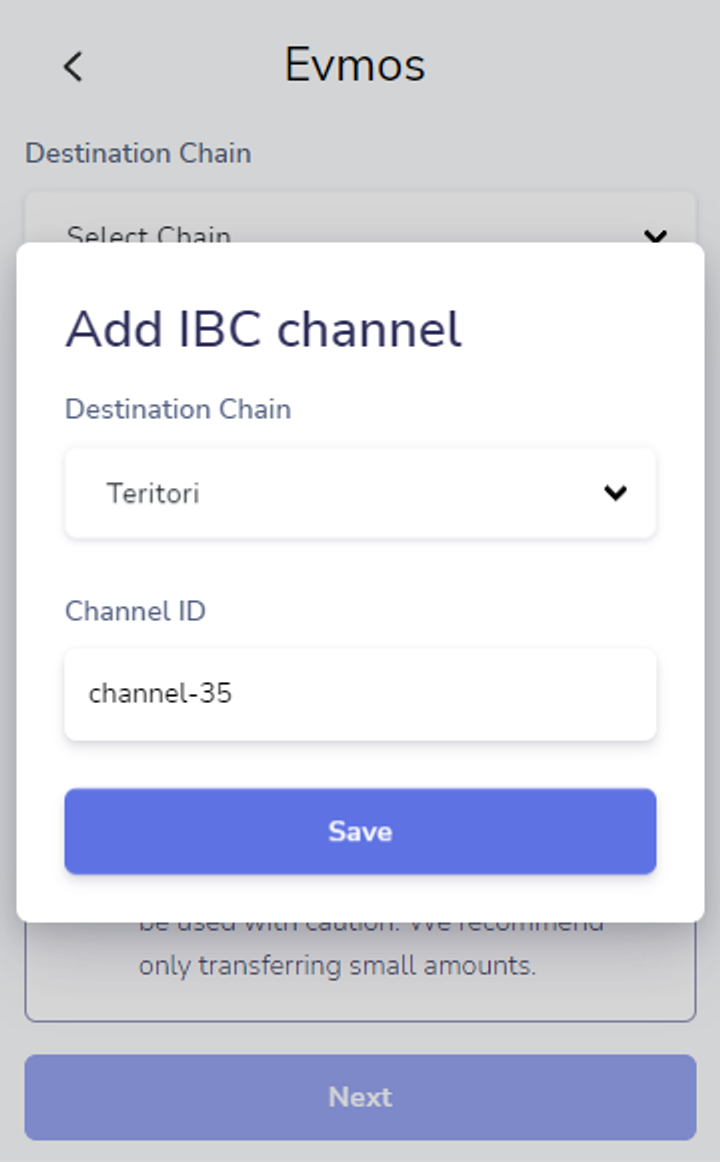Click the partly hidden caution text line
720x1162 pixels.
pos(370,928)
